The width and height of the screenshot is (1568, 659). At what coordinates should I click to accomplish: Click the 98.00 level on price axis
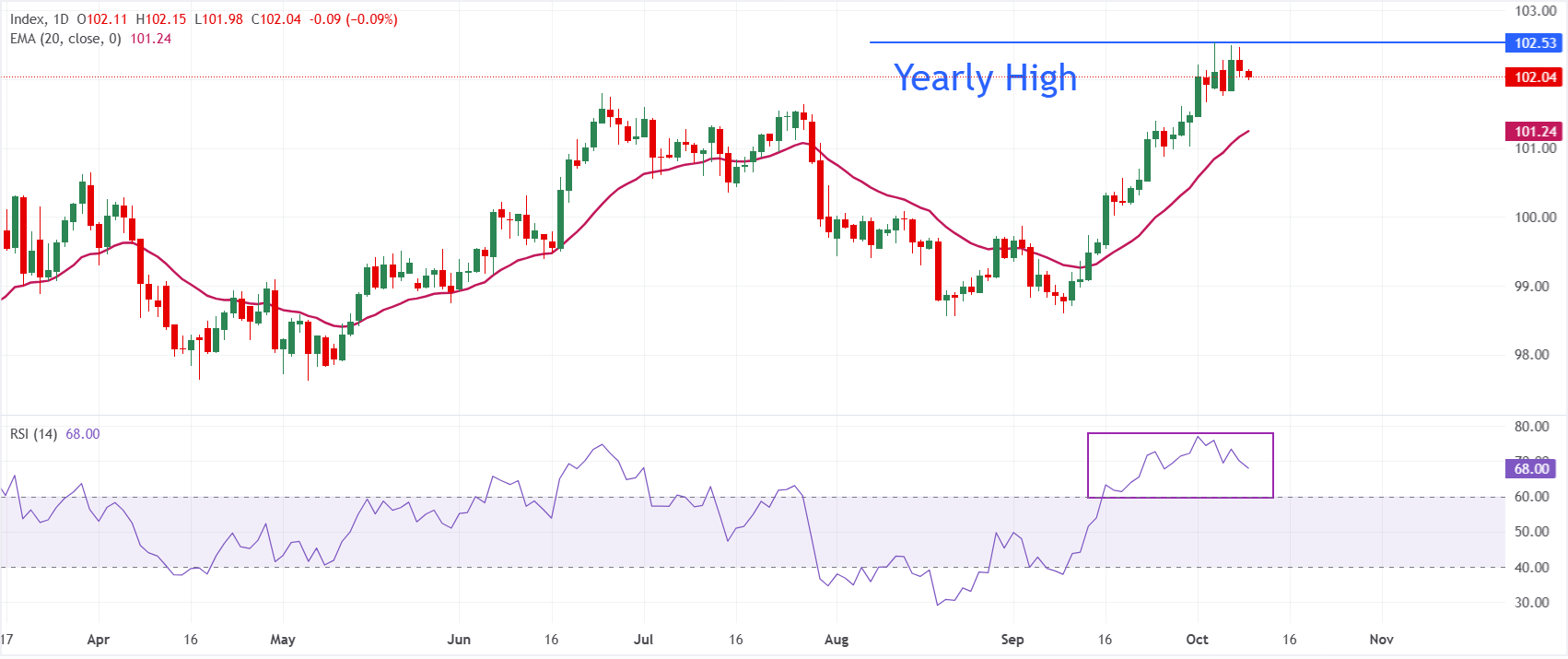tap(1536, 355)
